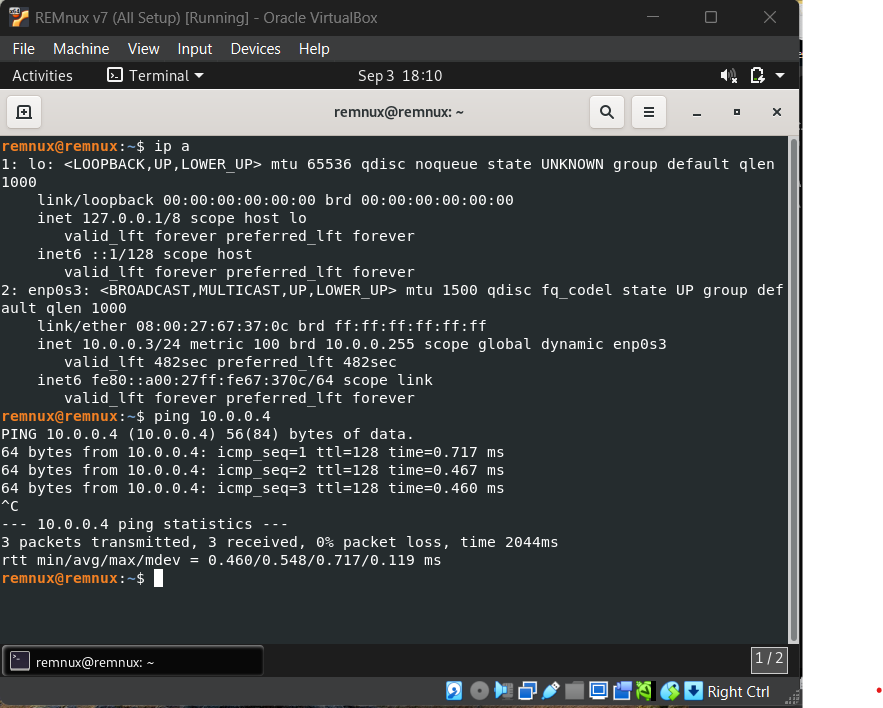Click the shared folders status icon
Viewport: 883px width, 708px height.
click(574, 691)
